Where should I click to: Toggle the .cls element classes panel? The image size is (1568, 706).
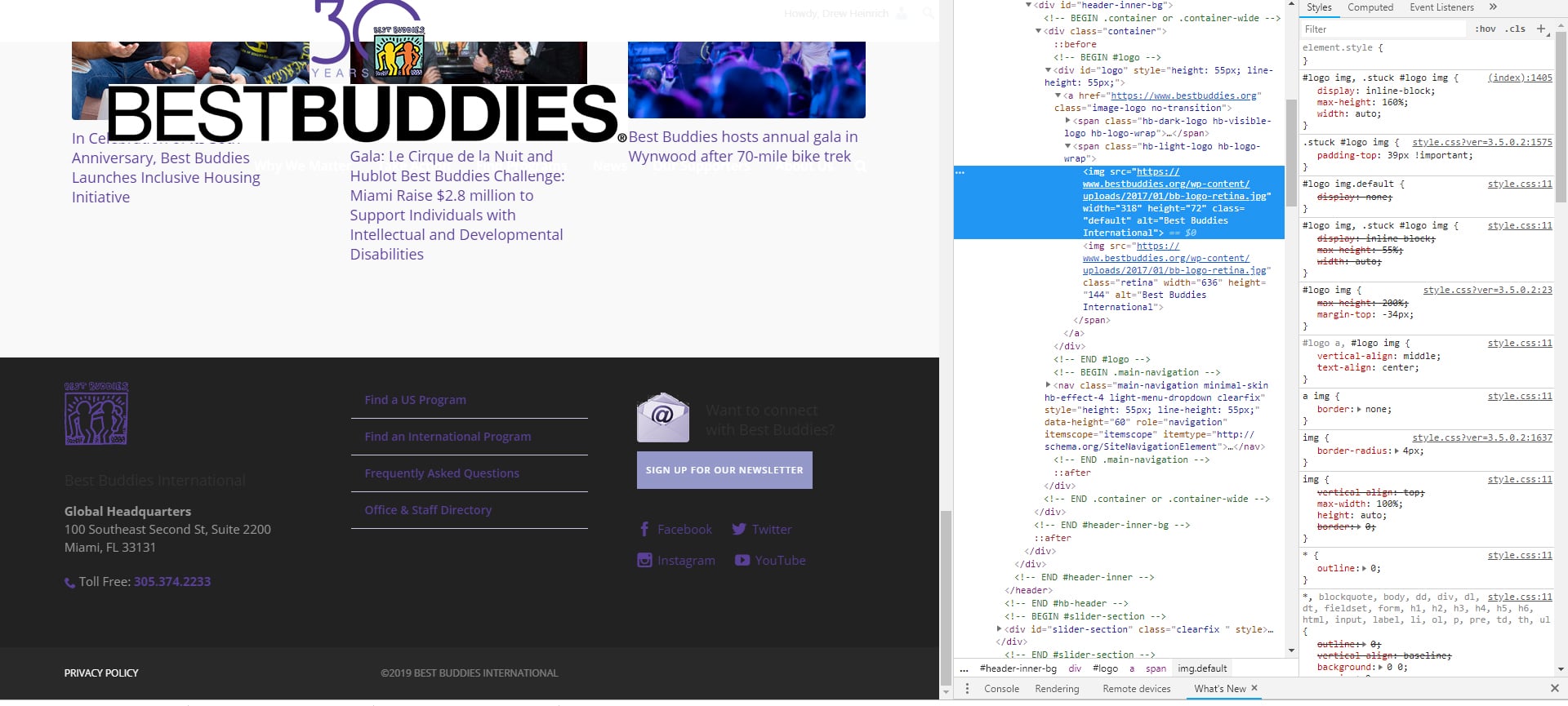point(1517,29)
